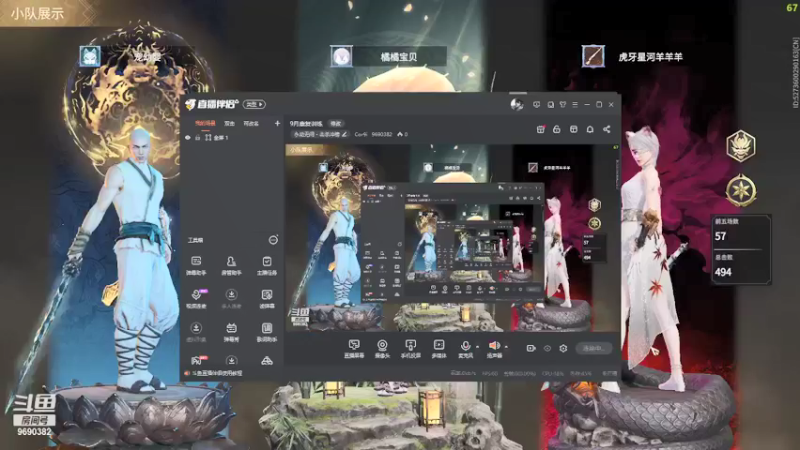This screenshot has height=450, width=800.
Task: Click the car-shaped tool icon in toolbox
Action: coord(267,361)
